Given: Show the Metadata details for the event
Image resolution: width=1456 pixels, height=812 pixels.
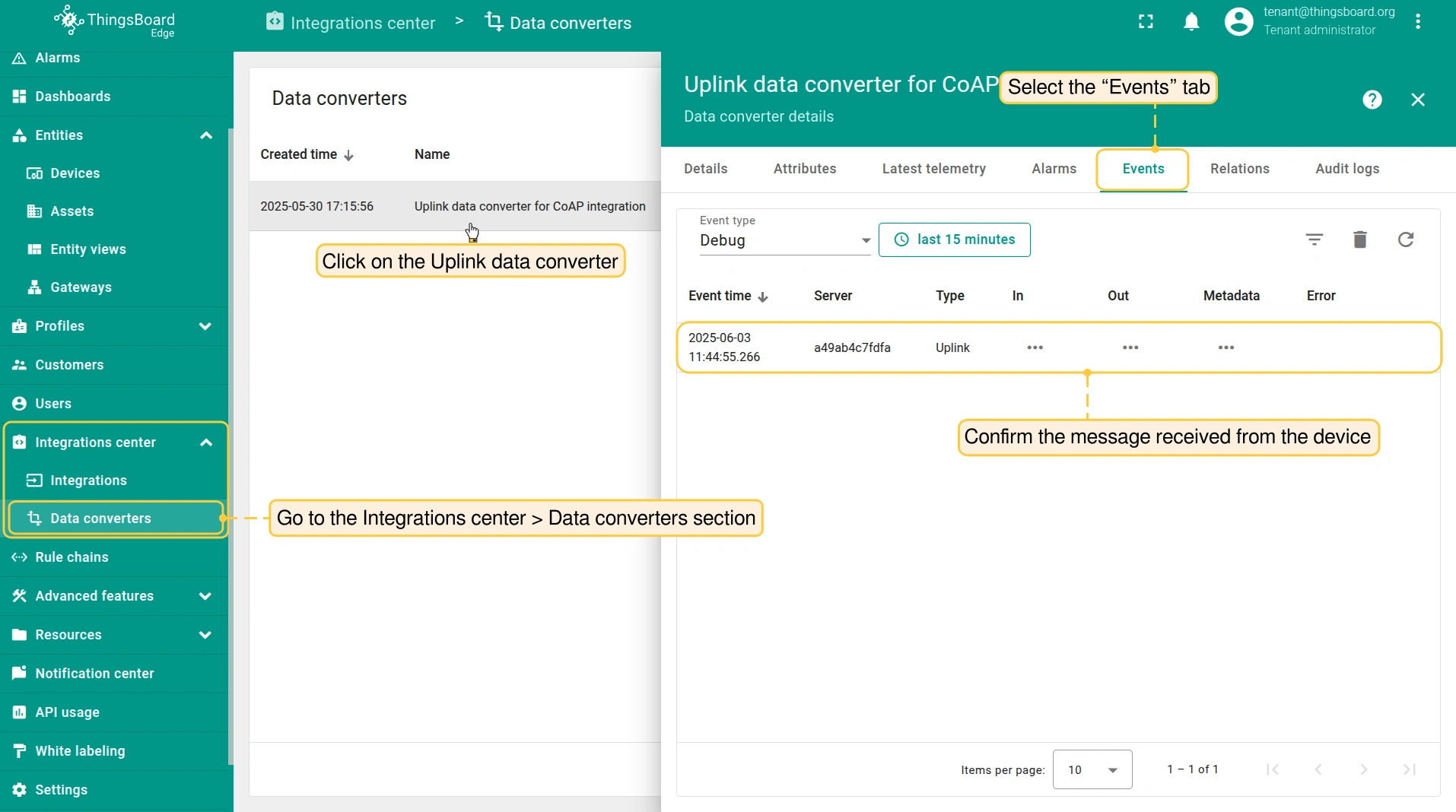Looking at the screenshot, I should tap(1226, 347).
